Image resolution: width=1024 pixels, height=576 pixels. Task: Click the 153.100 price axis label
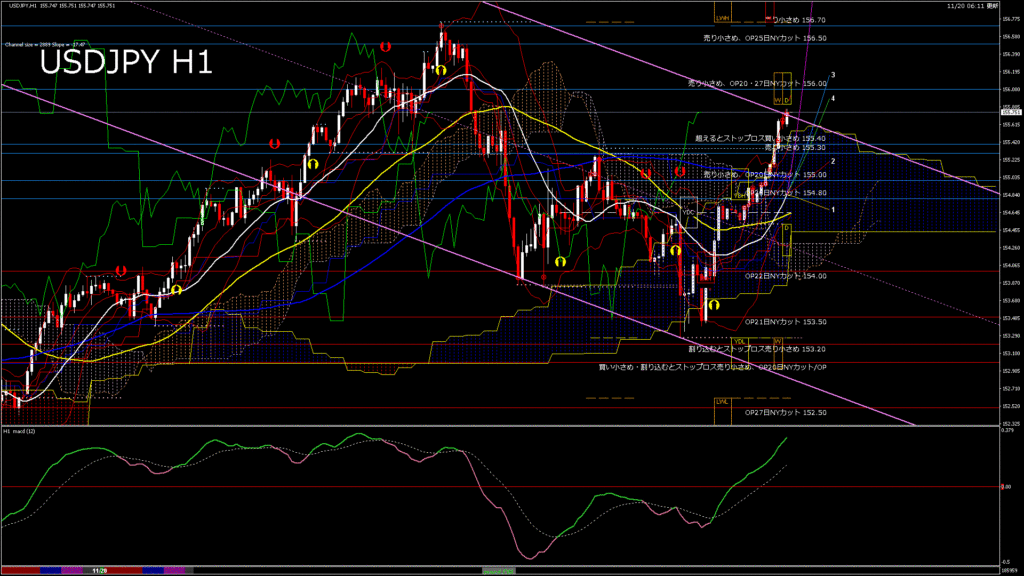pyautogui.click(x=1010, y=353)
